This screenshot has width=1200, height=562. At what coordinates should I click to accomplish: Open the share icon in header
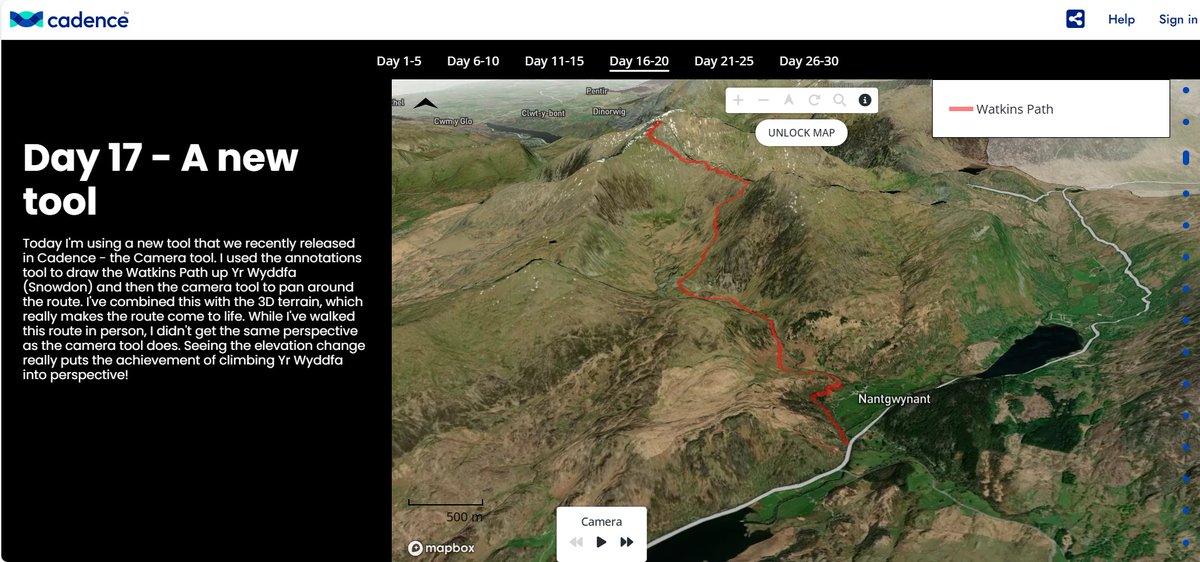pyautogui.click(x=1075, y=19)
